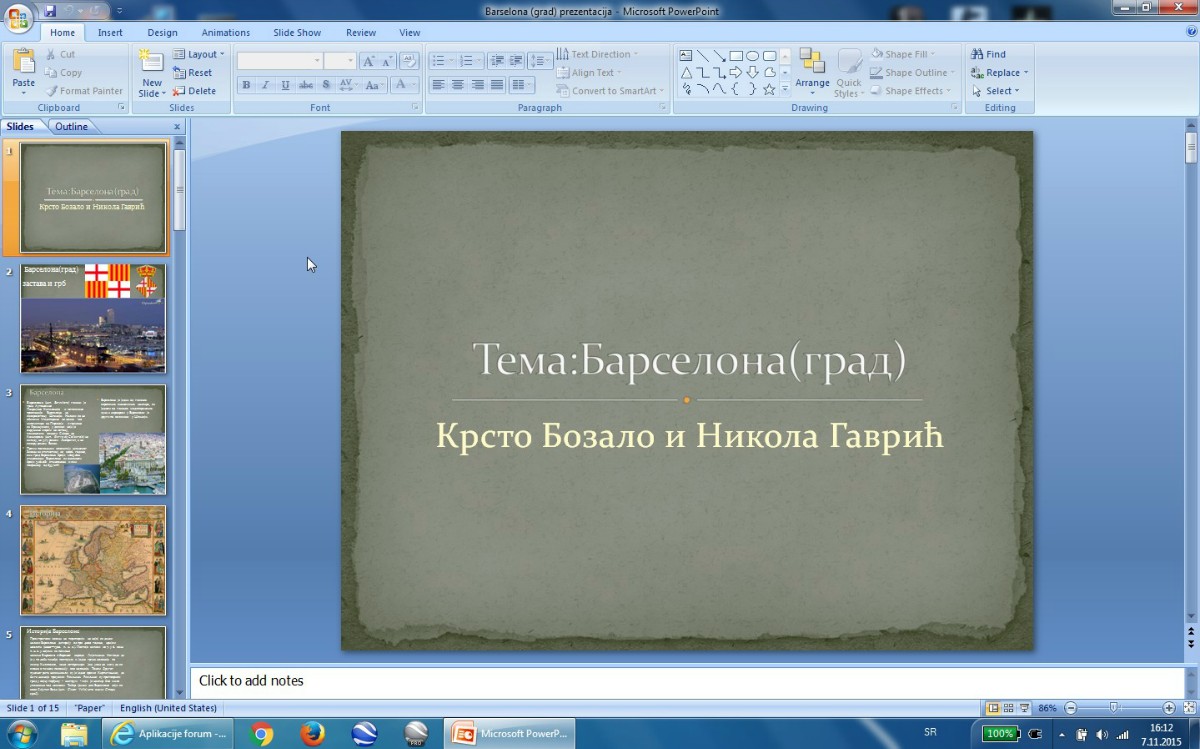Click Reset in the Slides group

click(193, 73)
